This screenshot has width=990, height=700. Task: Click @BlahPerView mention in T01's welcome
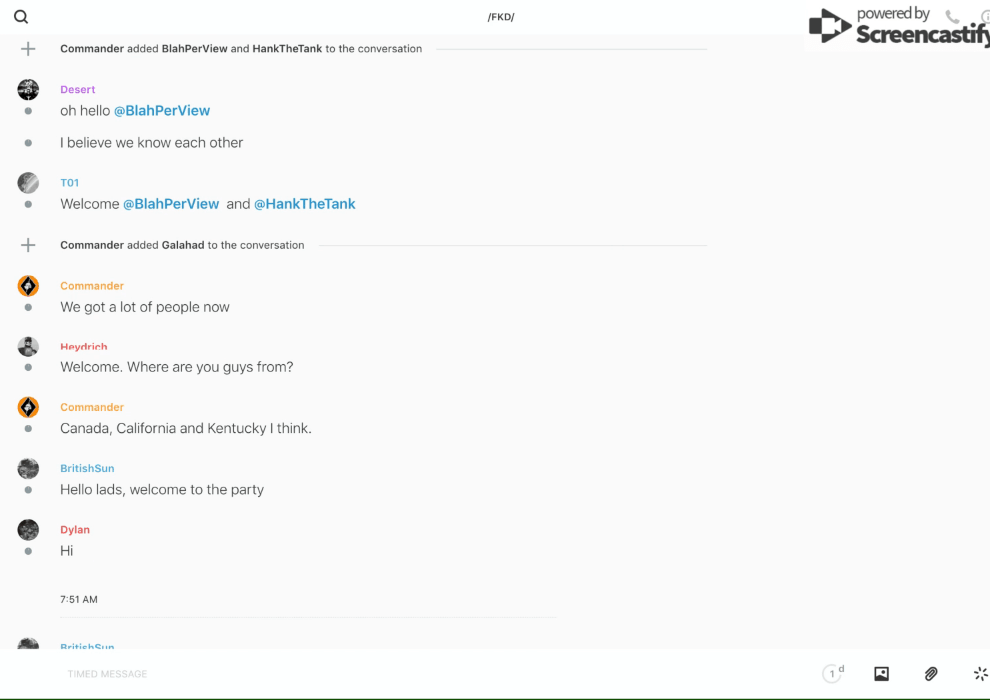coord(171,204)
